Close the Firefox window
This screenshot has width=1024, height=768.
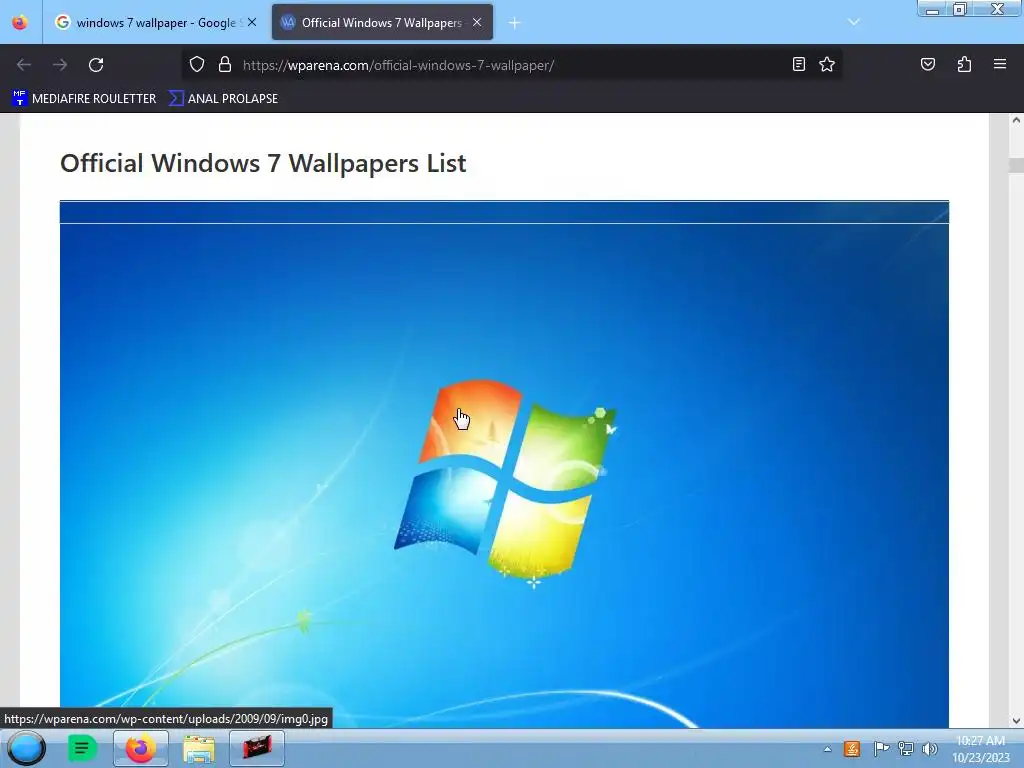point(997,9)
